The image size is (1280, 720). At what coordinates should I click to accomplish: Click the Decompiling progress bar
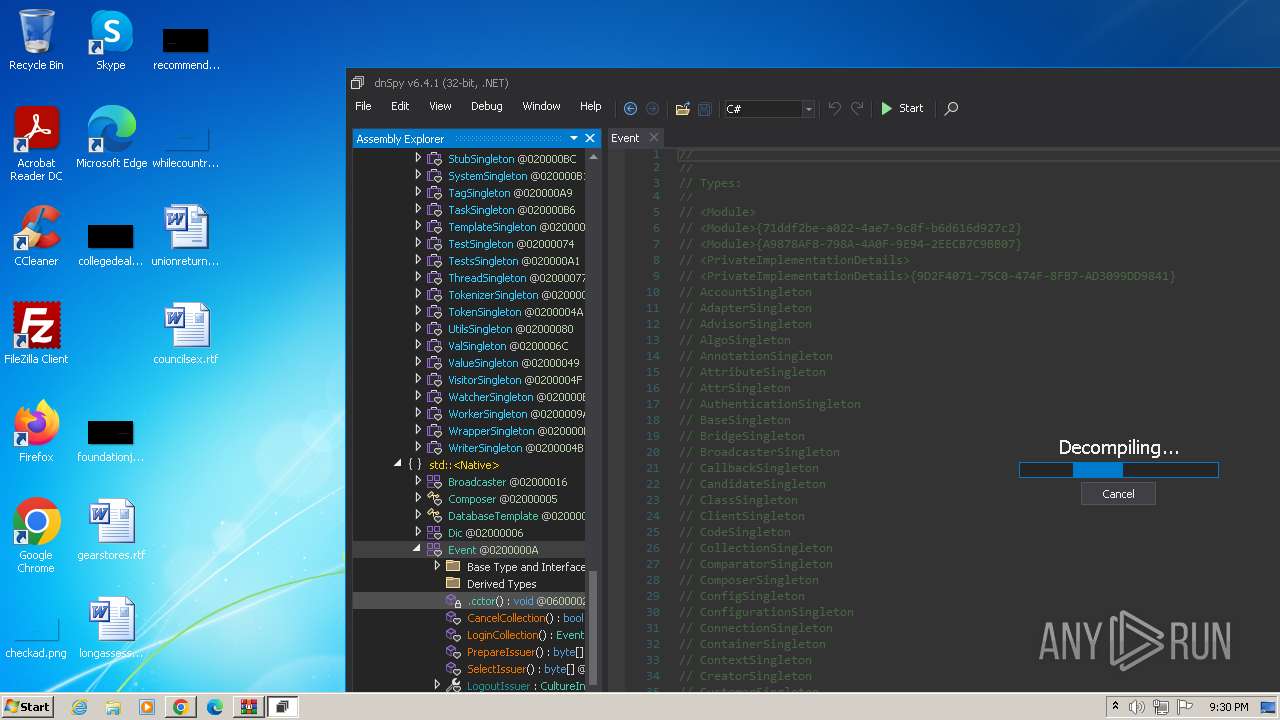1118,469
